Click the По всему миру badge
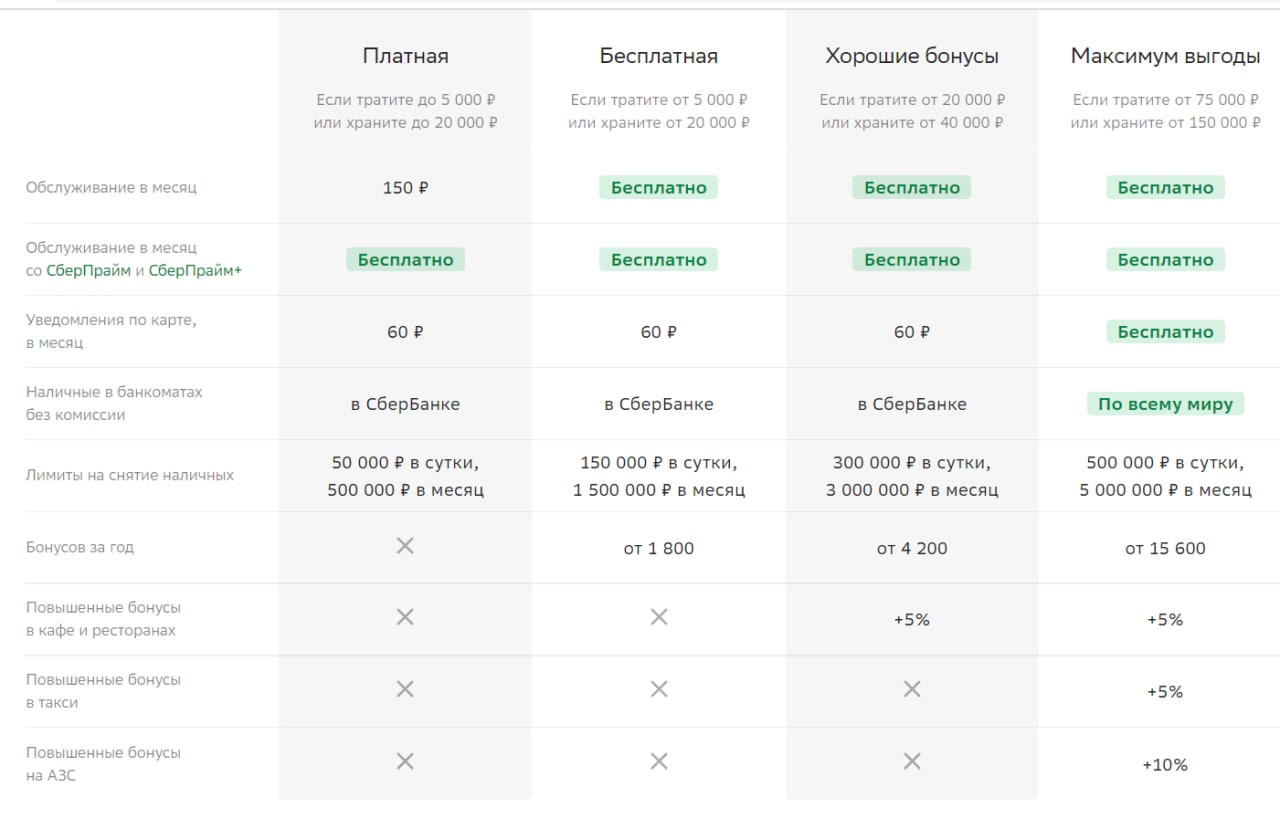Image resolution: width=1280 pixels, height=819 pixels. [x=1165, y=404]
